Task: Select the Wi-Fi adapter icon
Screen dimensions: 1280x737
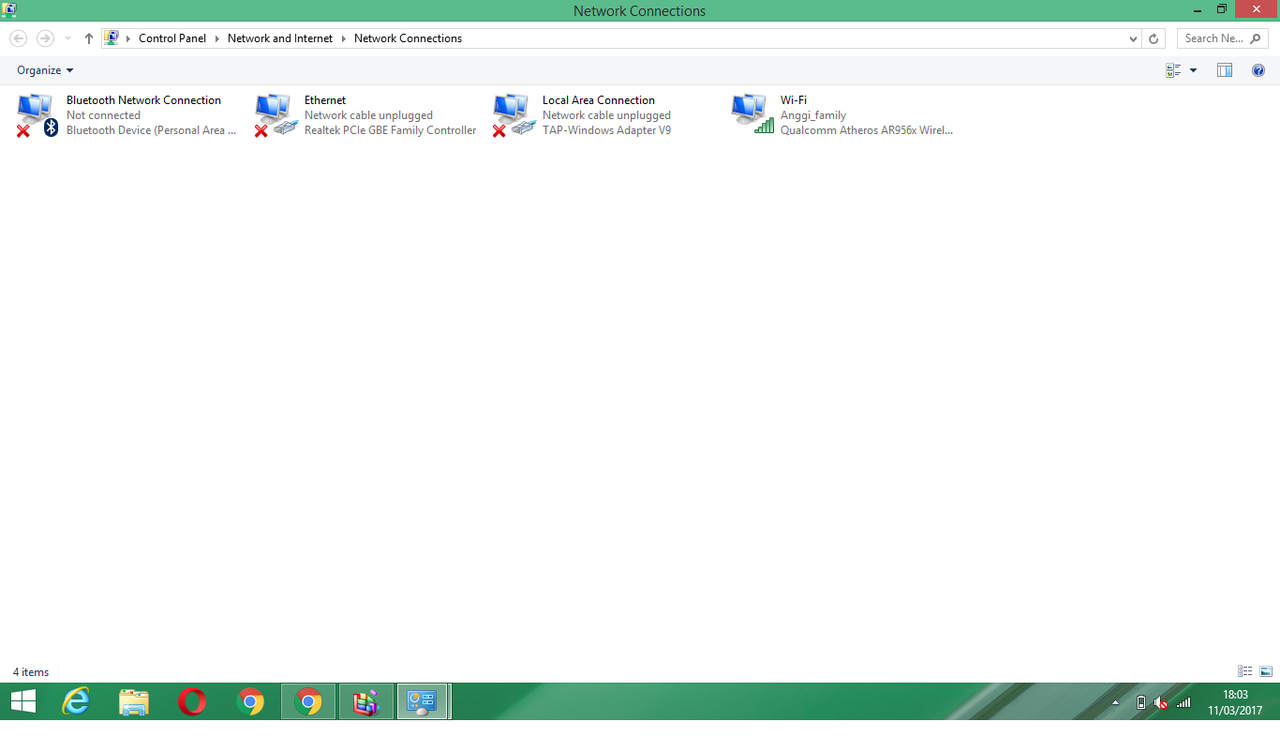Action: pyautogui.click(x=751, y=115)
